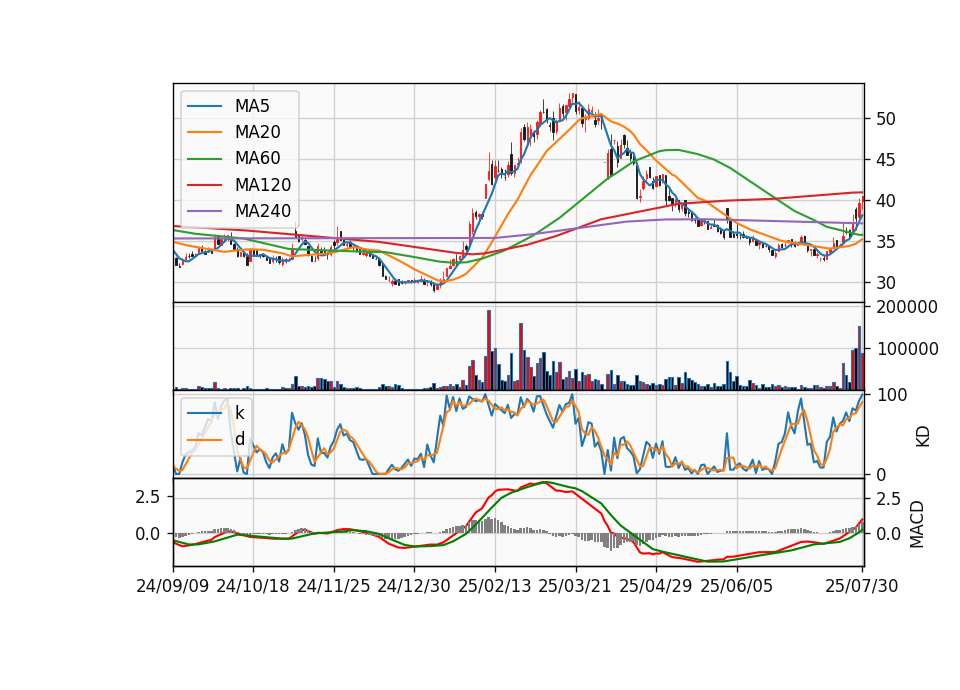Screen dimensions: 960x690
Task: Click the price axis value 50
Action: [x=886, y=119]
